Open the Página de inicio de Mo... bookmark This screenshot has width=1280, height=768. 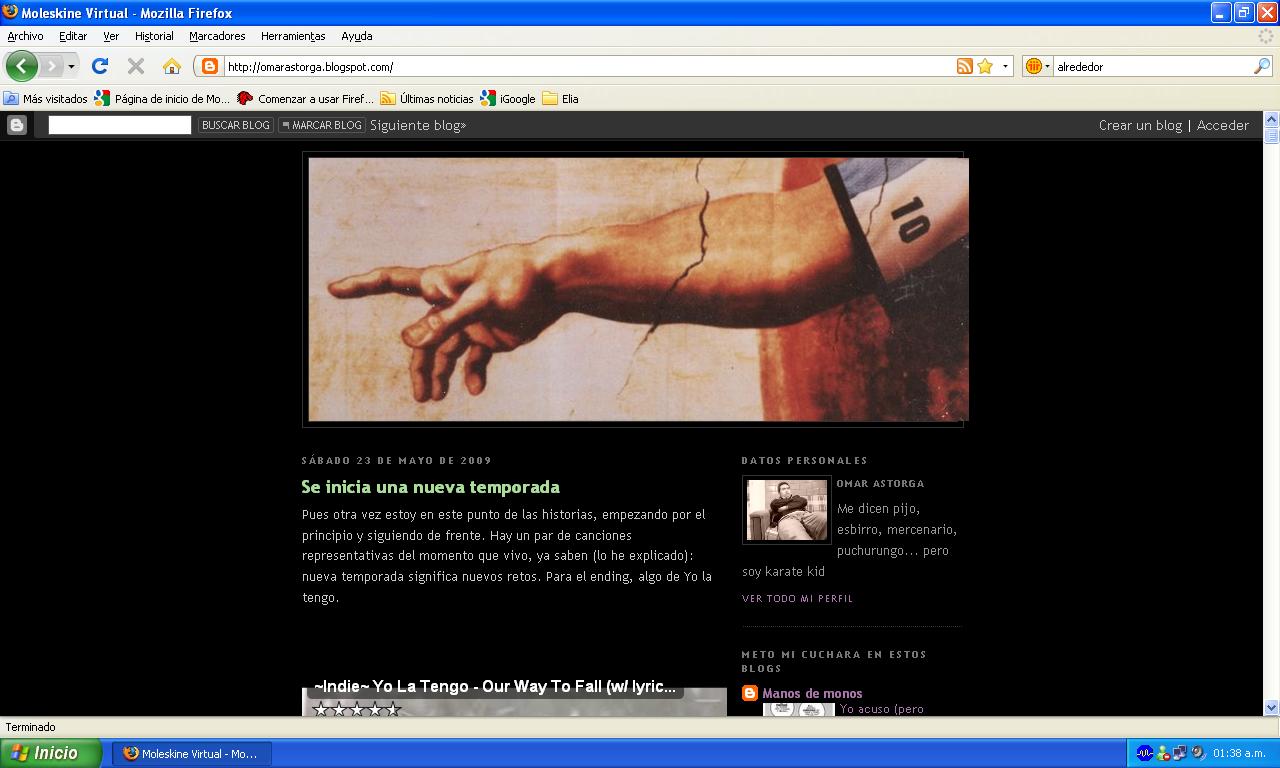tap(162, 99)
